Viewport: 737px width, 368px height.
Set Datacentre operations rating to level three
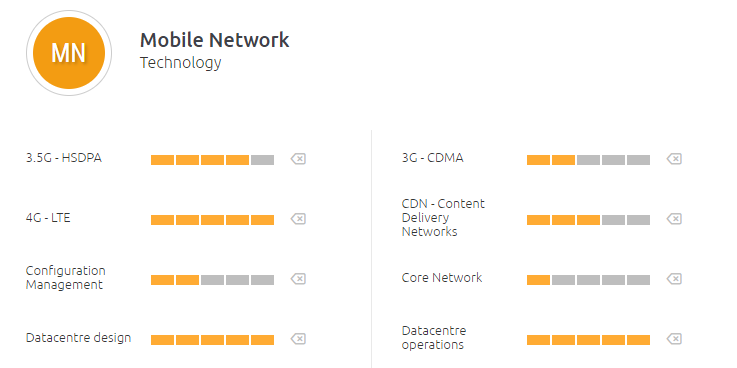coord(588,340)
